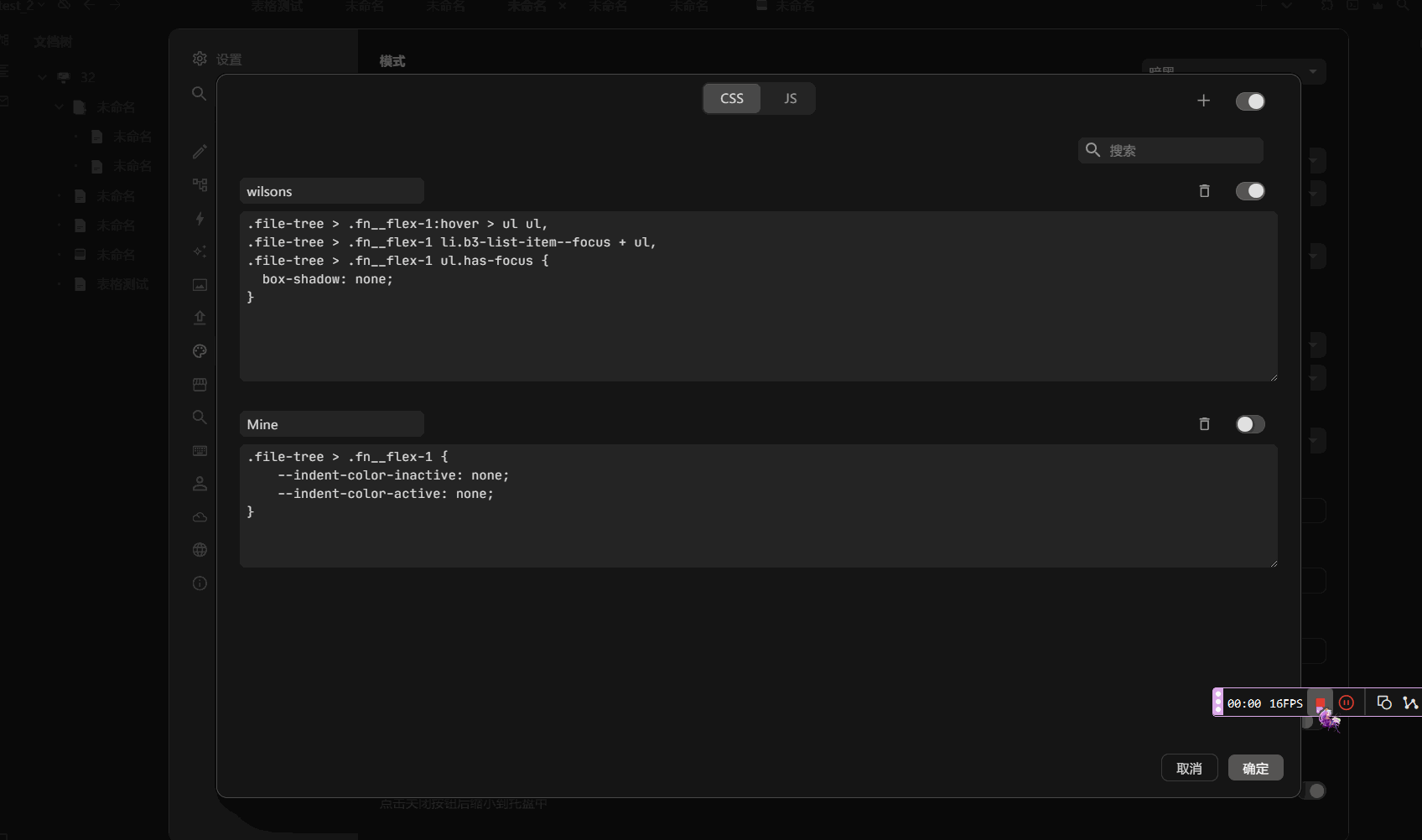Screen dimensions: 1422x840
Task: Confirm changes with the 确定 button
Action: click(x=1255, y=768)
